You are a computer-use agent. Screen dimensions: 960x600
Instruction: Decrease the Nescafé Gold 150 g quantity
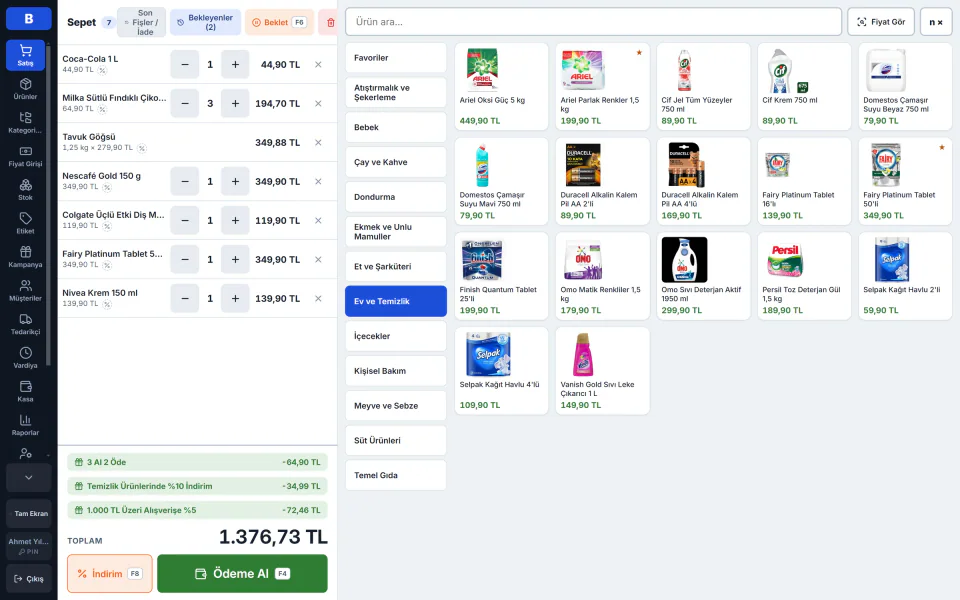185,182
